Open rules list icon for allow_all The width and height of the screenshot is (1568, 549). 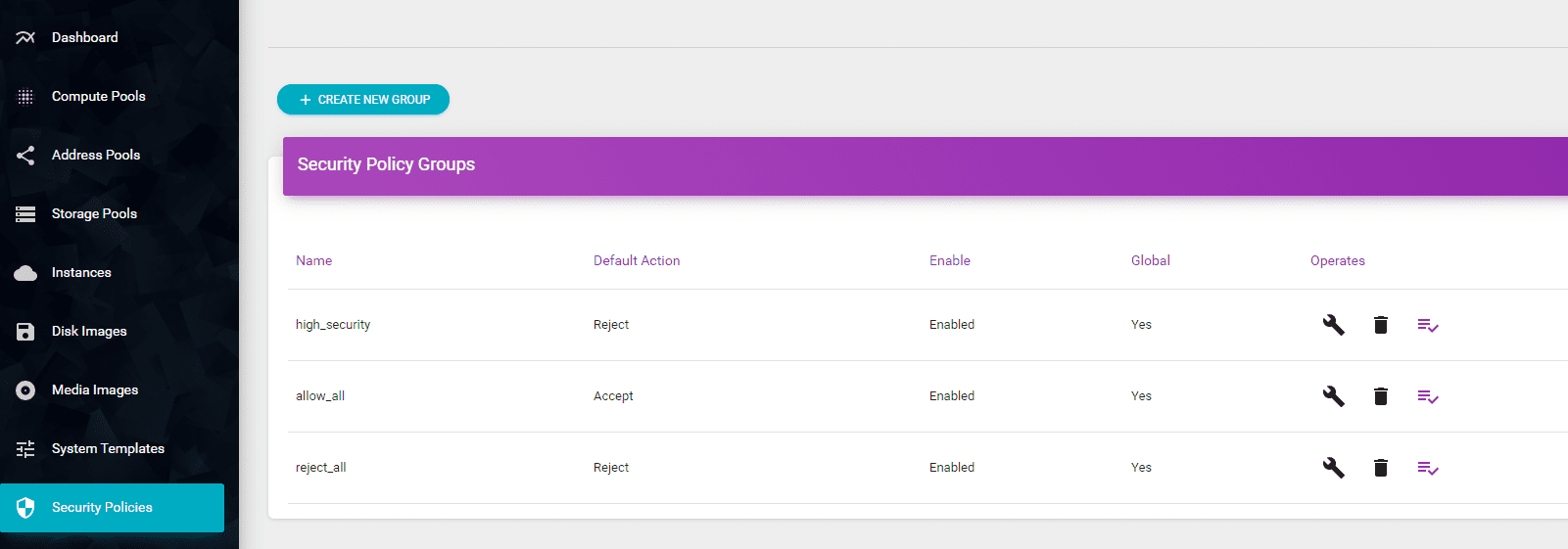point(1427,396)
